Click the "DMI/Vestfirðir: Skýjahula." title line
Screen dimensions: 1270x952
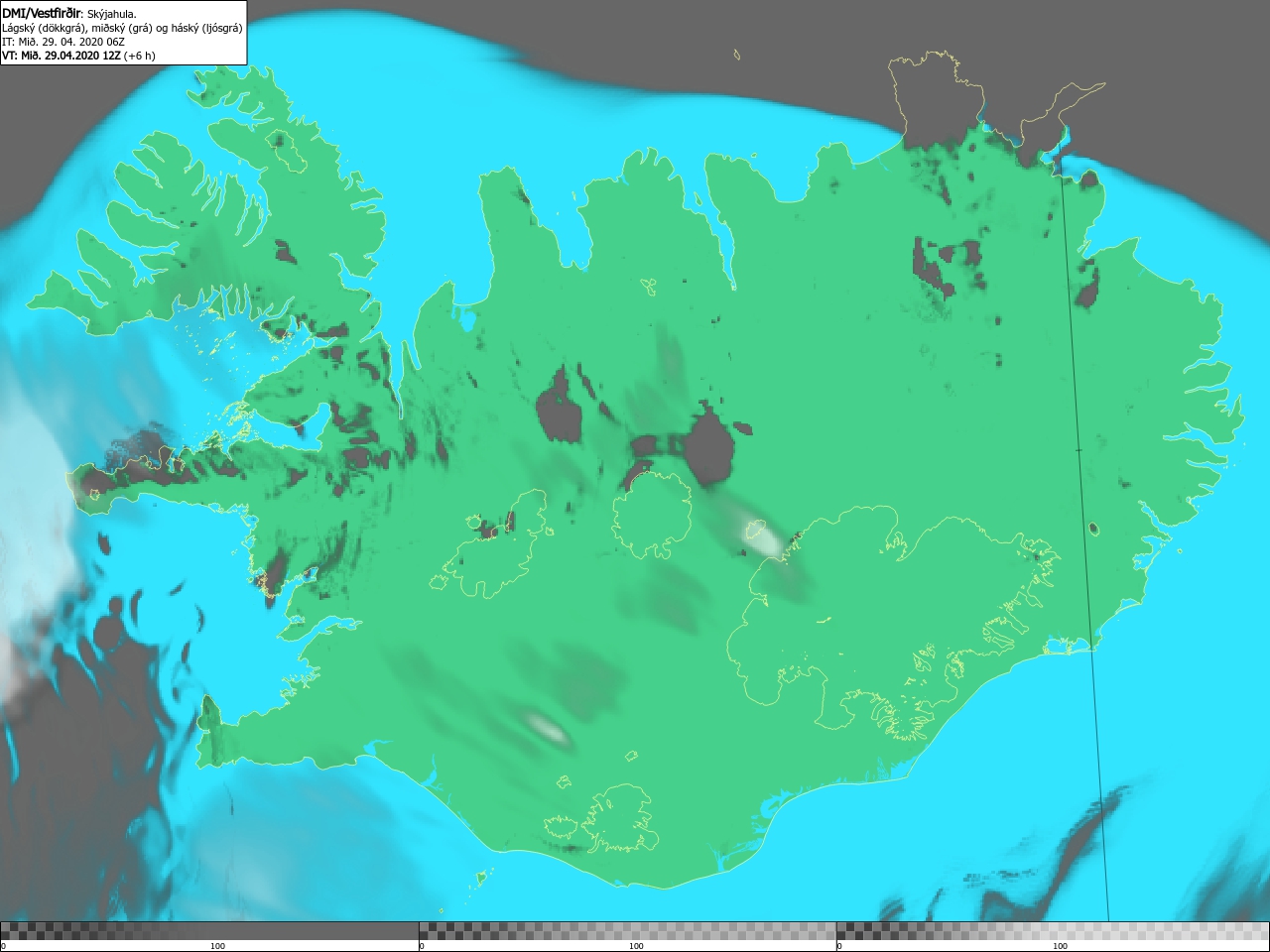69,14
